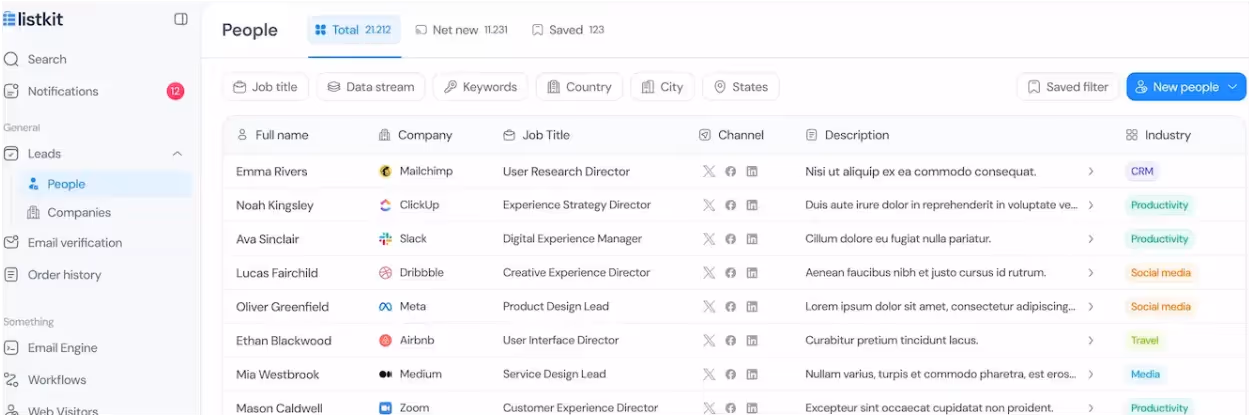Click the Industry column header
The height and width of the screenshot is (417, 1251).
1158,135
